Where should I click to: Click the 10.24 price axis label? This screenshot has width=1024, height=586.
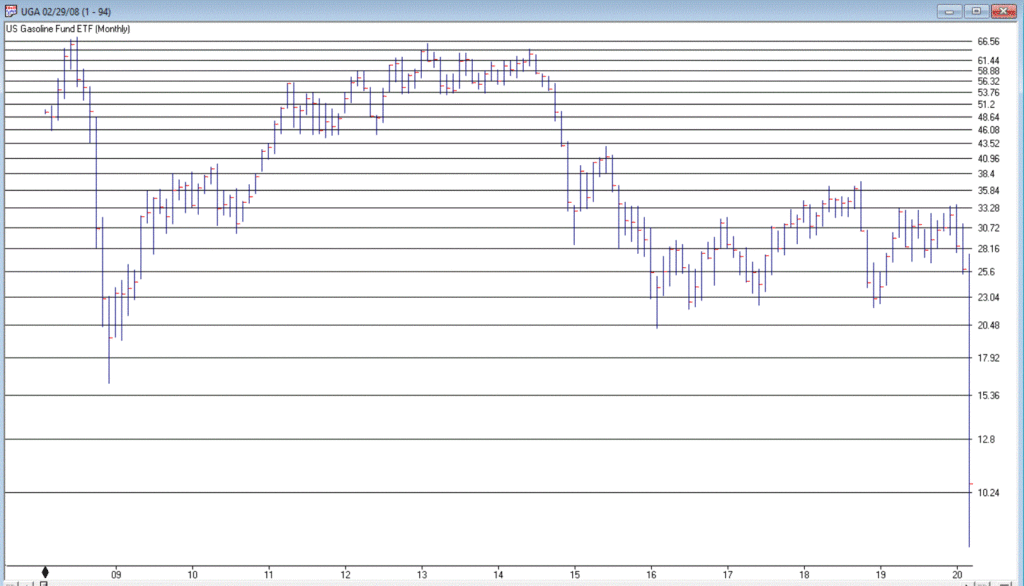click(x=988, y=493)
